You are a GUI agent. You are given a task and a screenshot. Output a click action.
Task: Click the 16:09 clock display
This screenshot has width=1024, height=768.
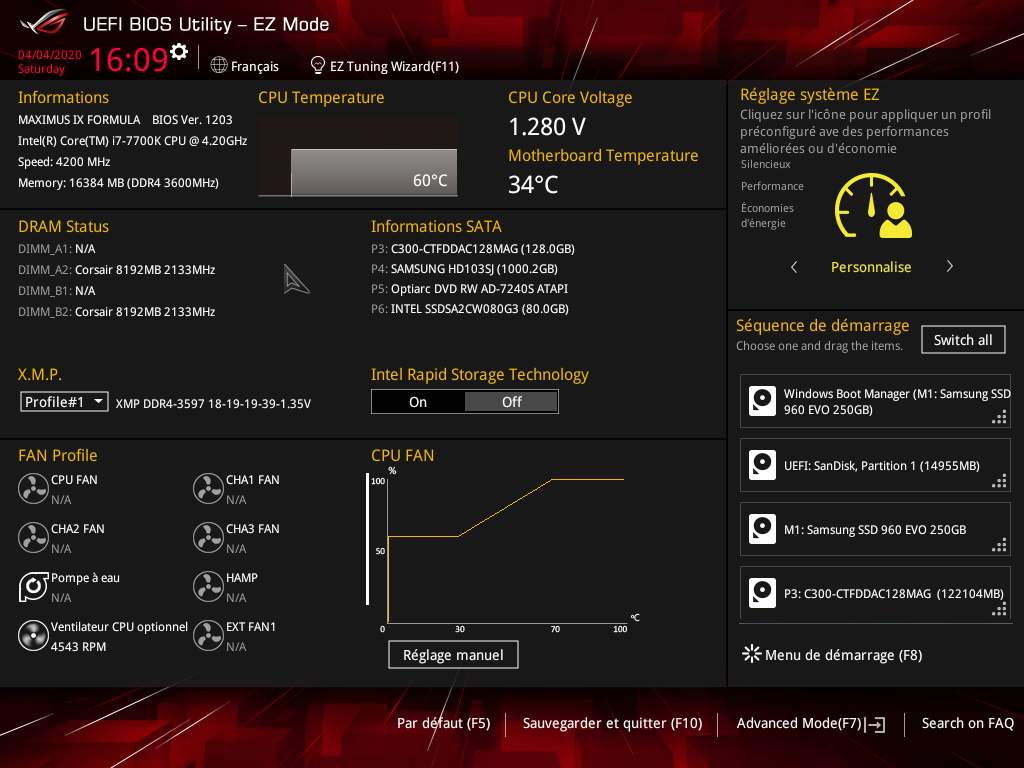point(129,59)
